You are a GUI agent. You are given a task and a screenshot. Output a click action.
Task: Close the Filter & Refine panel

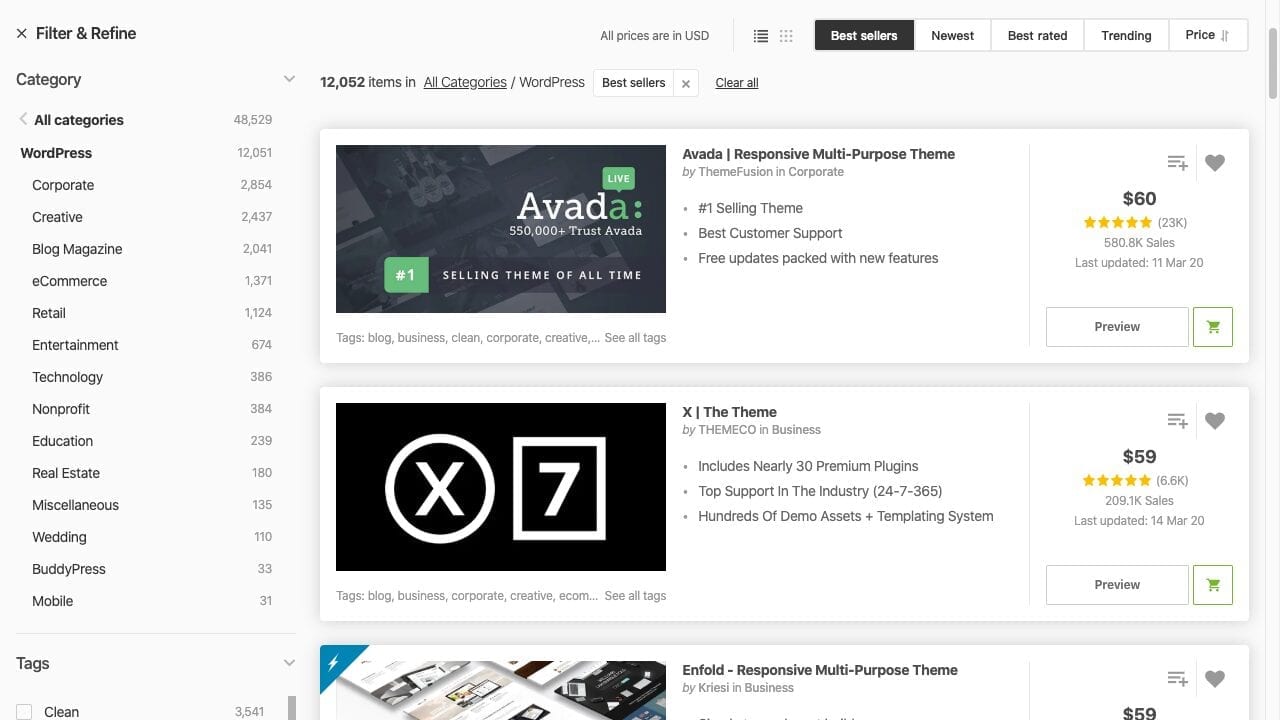[22, 34]
